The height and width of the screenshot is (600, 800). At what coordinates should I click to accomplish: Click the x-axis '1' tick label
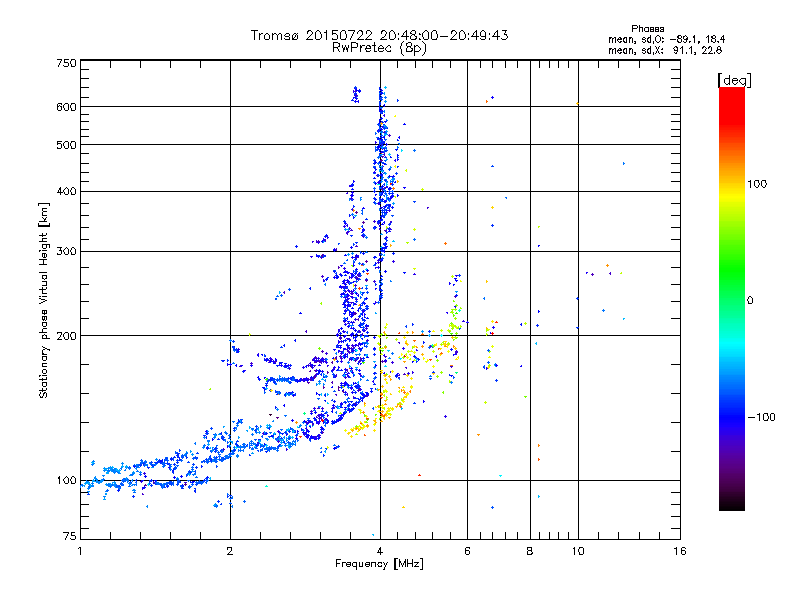(80, 551)
